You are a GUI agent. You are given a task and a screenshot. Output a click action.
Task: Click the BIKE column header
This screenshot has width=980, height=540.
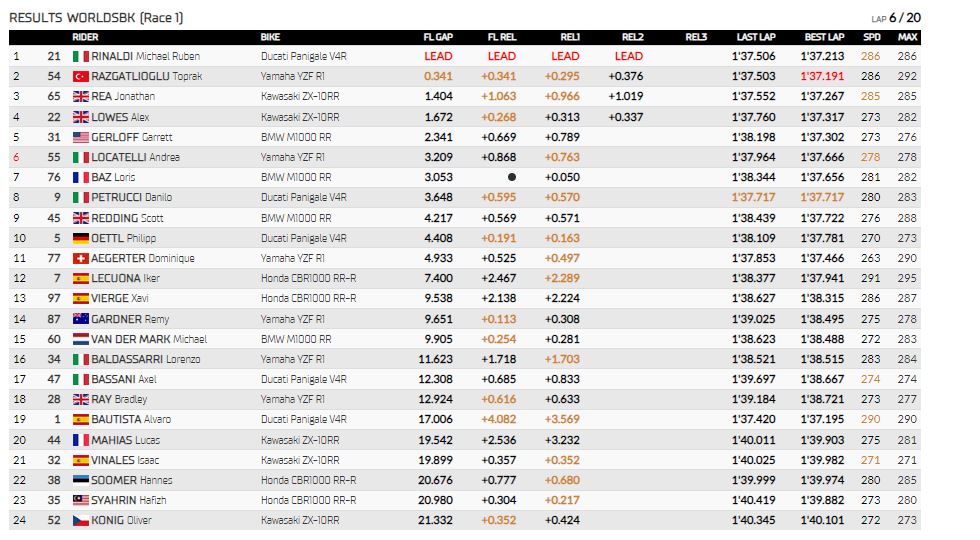click(270, 37)
